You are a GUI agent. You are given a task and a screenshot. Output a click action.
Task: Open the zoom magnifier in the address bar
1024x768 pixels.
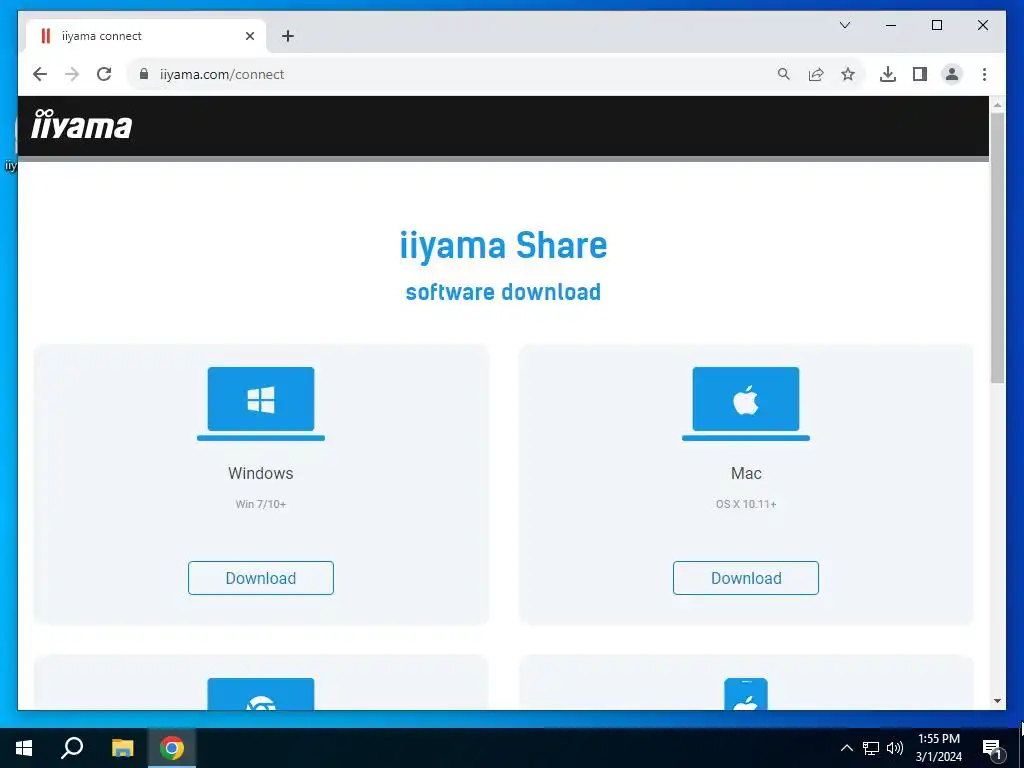tap(784, 74)
